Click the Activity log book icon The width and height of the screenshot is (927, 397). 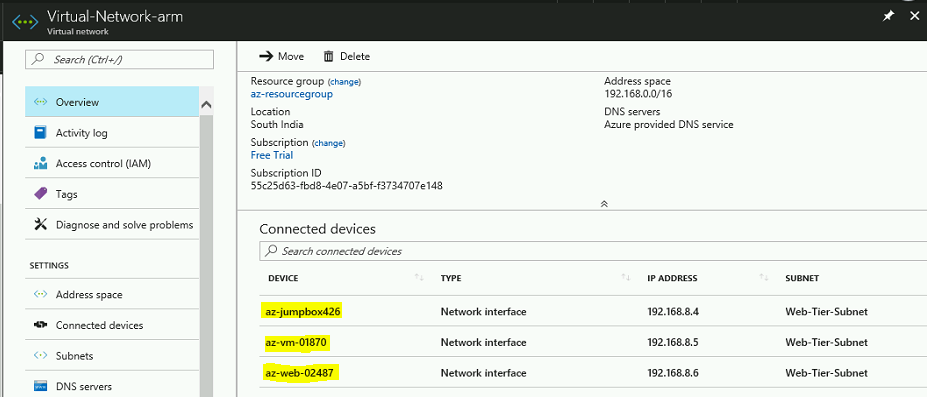click(40, 133)
